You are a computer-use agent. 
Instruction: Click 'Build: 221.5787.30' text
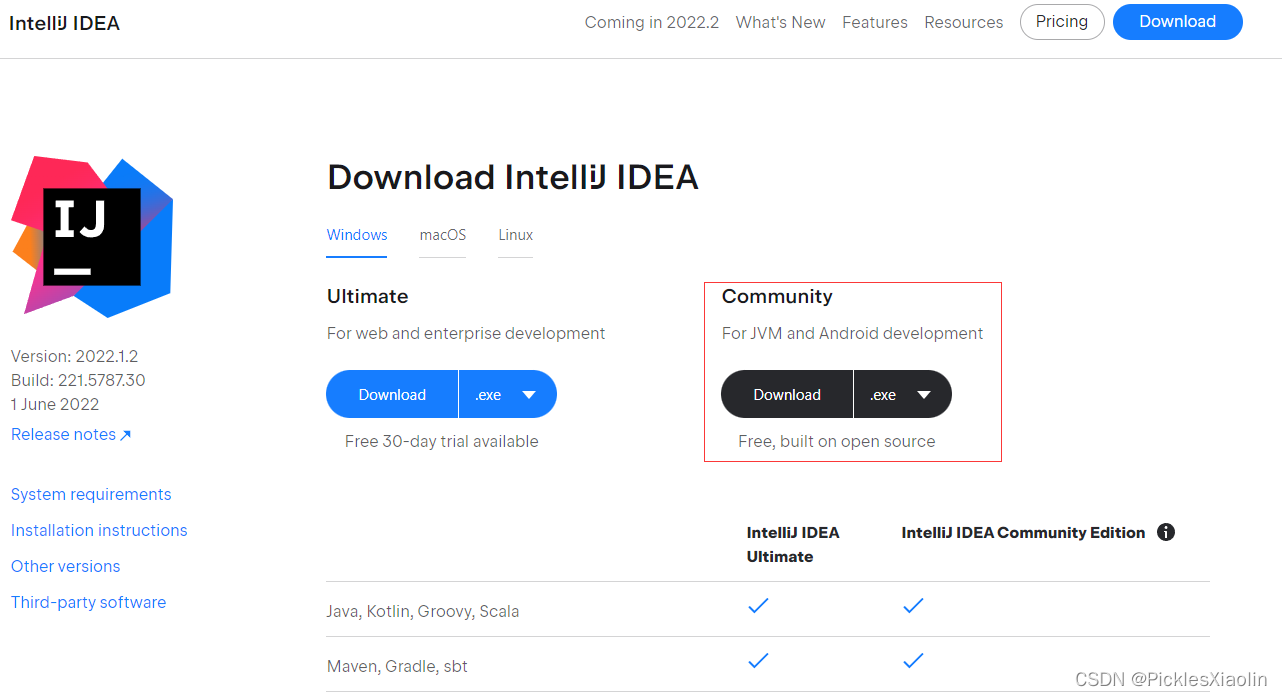(x=78, y=380)
